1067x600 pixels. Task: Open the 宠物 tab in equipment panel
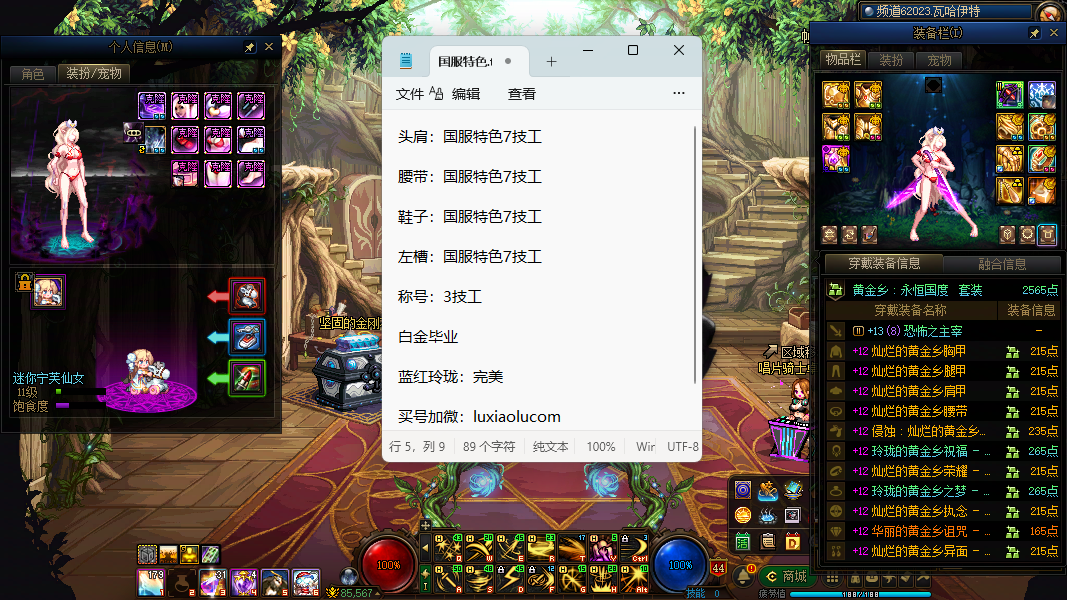tap(939, 60)
